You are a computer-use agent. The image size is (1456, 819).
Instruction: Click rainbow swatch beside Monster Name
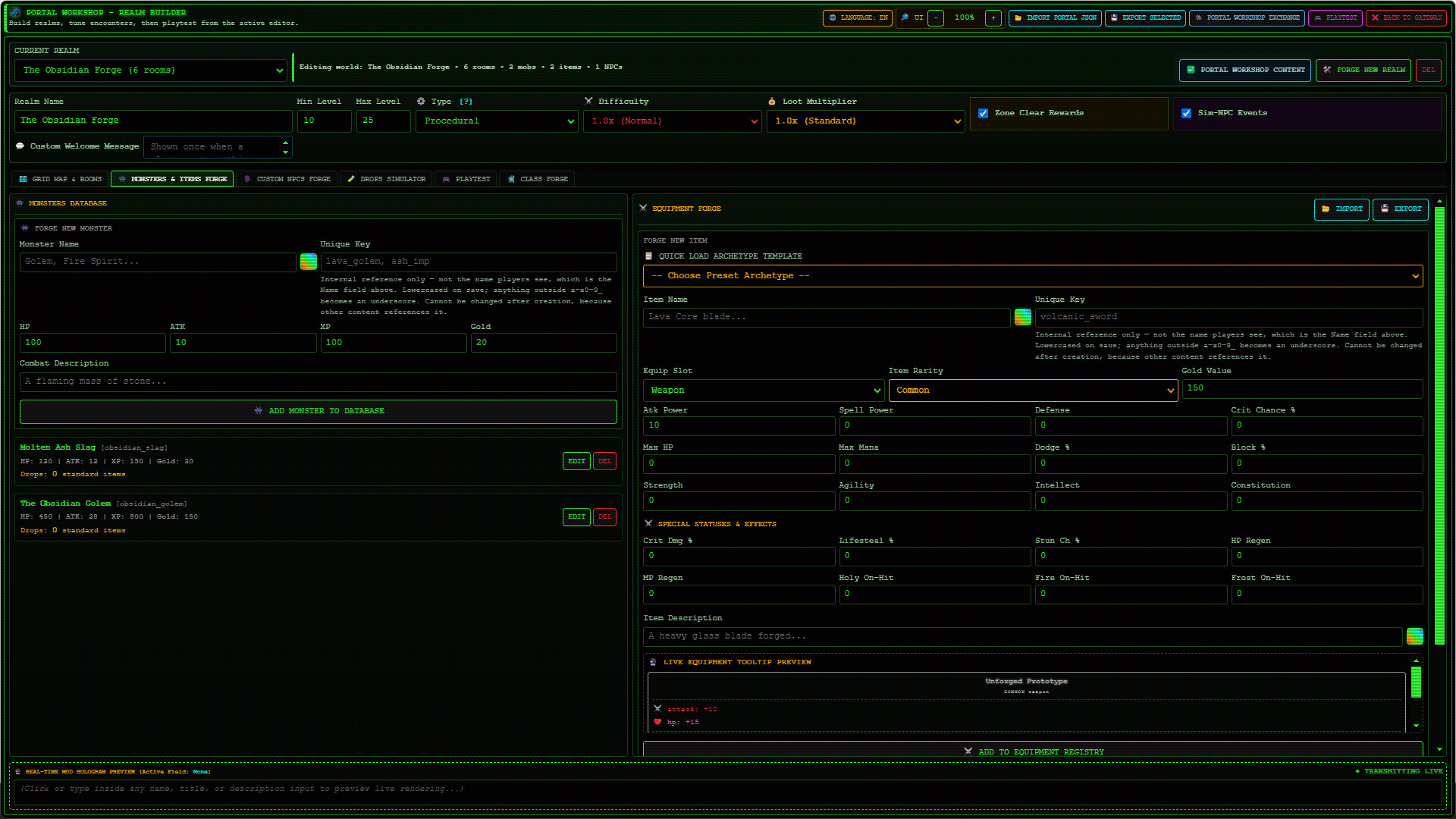tap(309, 262)
